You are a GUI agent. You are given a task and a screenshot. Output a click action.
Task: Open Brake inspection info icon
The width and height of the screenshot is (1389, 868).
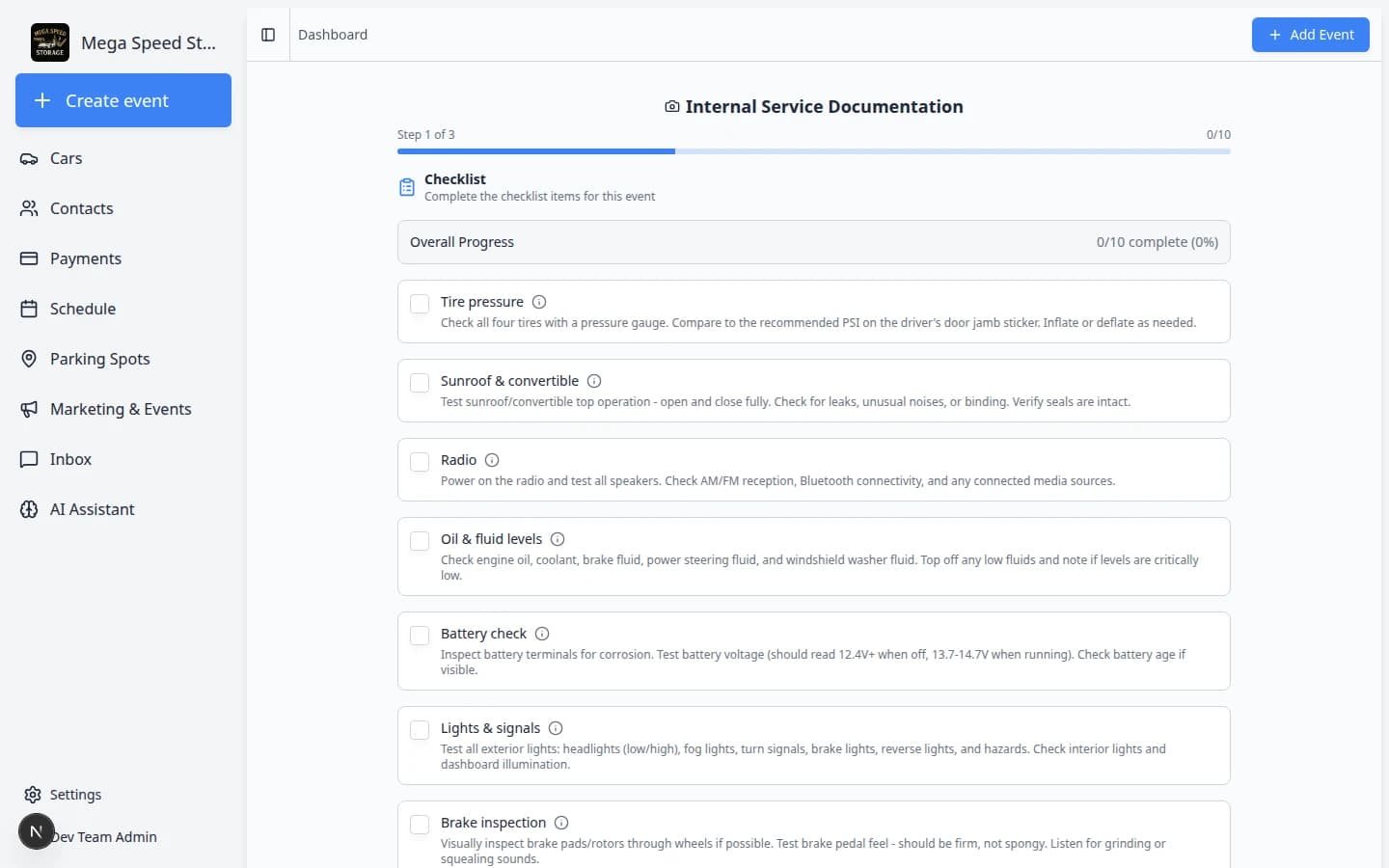pos(561,823)
